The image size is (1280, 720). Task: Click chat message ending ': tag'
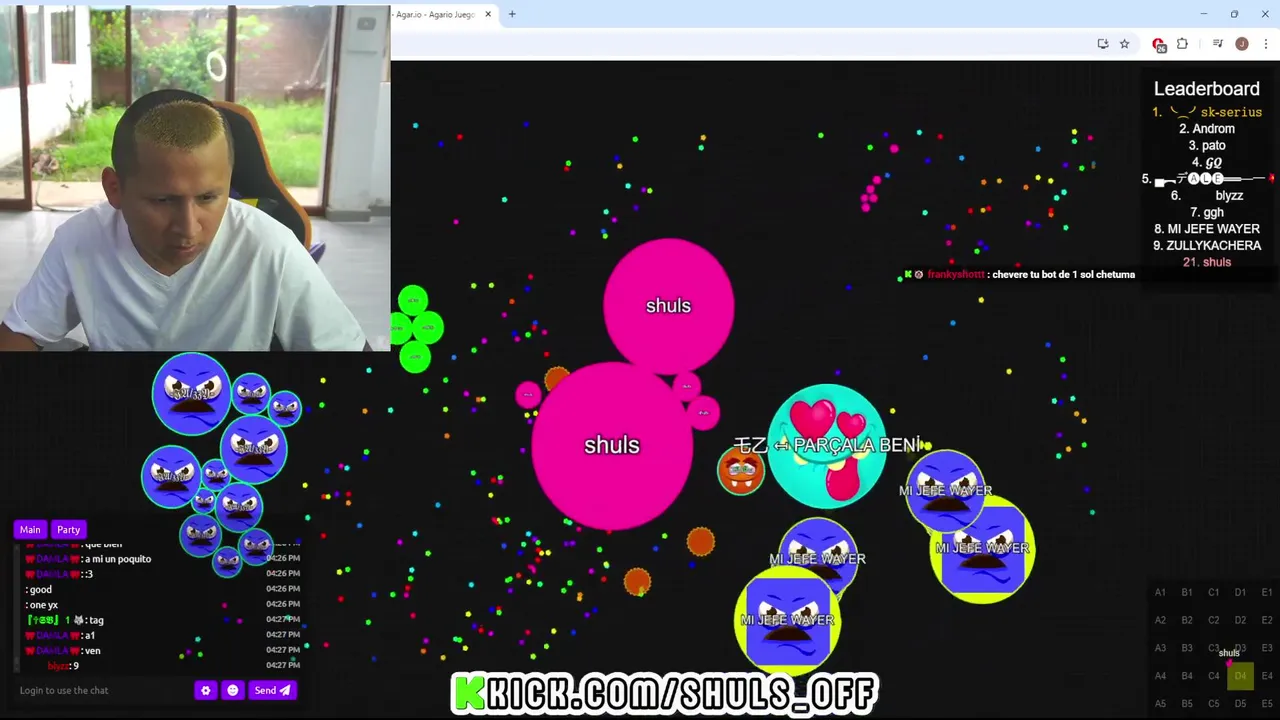(65, 620)
